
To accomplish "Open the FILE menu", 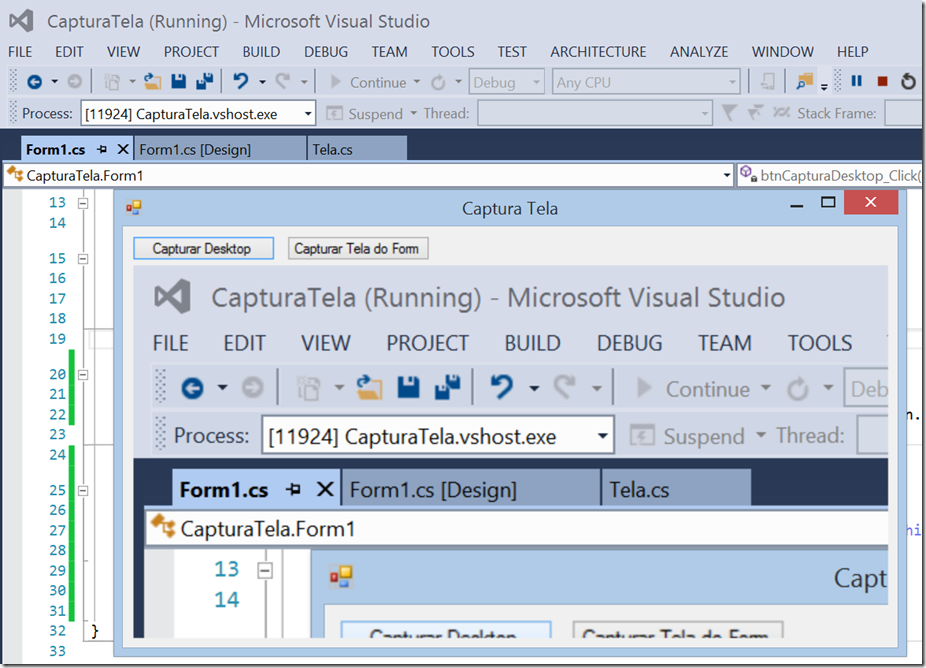I will pos(20,52).
